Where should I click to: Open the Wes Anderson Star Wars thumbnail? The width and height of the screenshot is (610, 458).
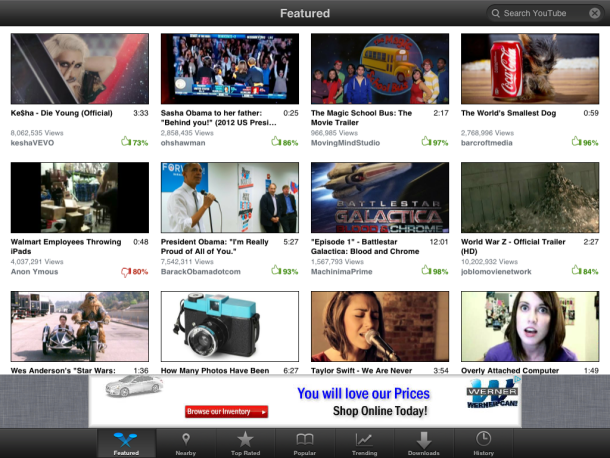coord(80,326)
